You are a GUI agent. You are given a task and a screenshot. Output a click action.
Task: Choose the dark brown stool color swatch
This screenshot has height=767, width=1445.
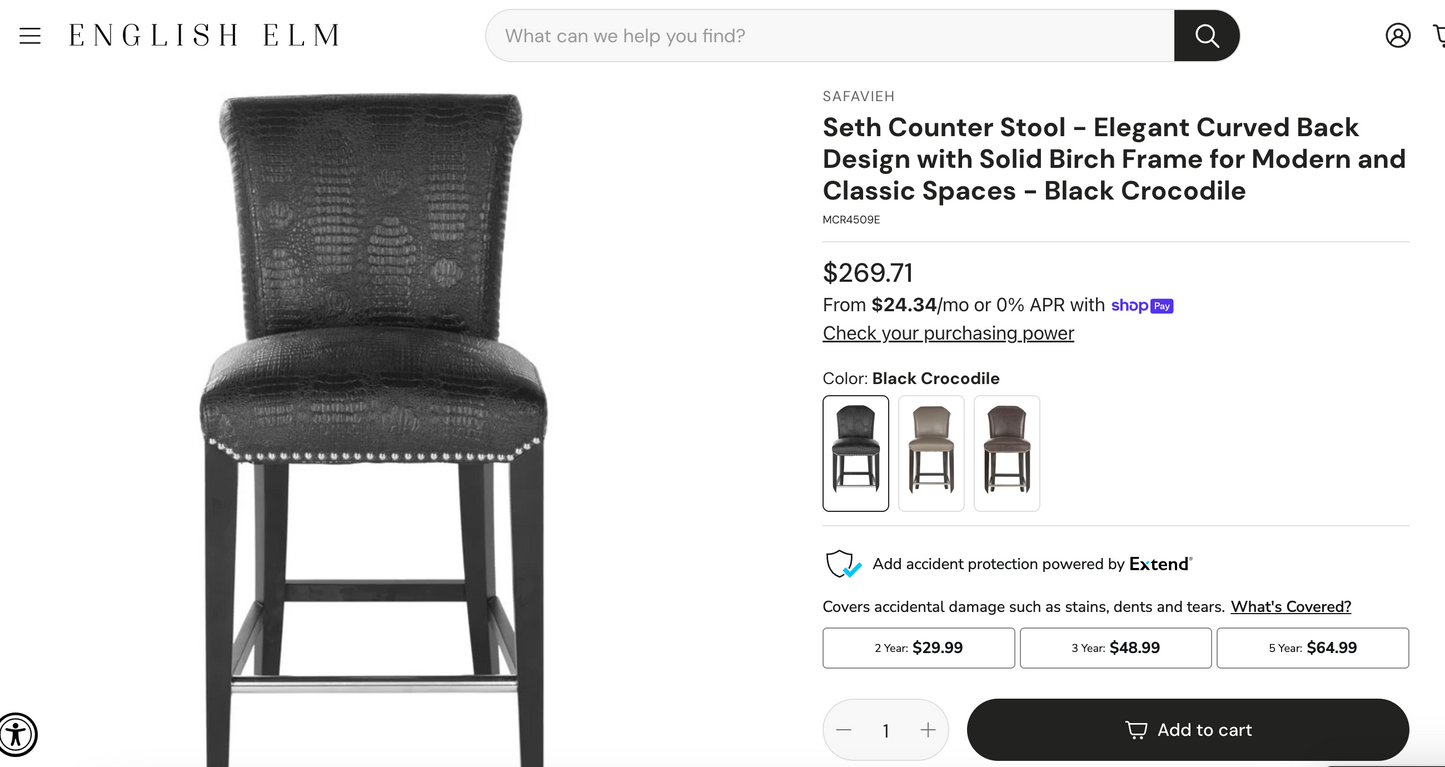pos(1006,453)
